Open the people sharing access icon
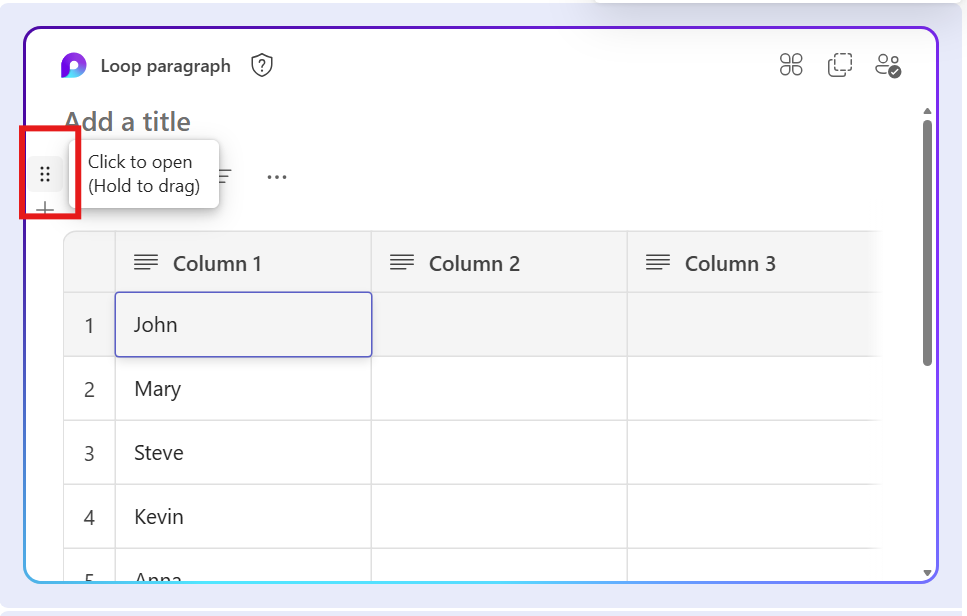The image size is (967, 616). (888, 65)
